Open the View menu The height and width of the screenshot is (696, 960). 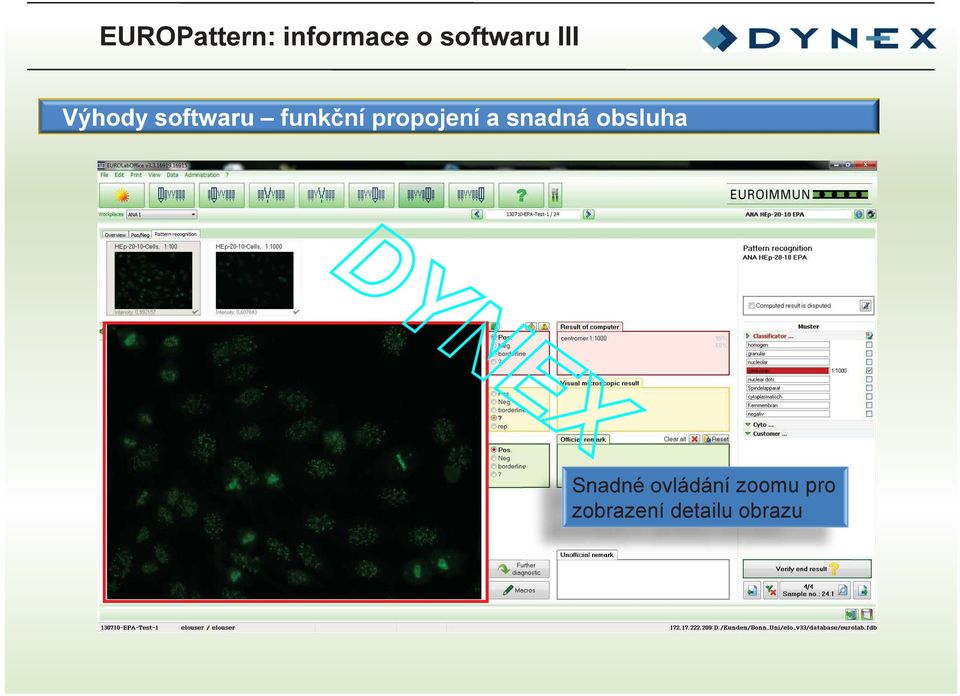click(154, 175)
